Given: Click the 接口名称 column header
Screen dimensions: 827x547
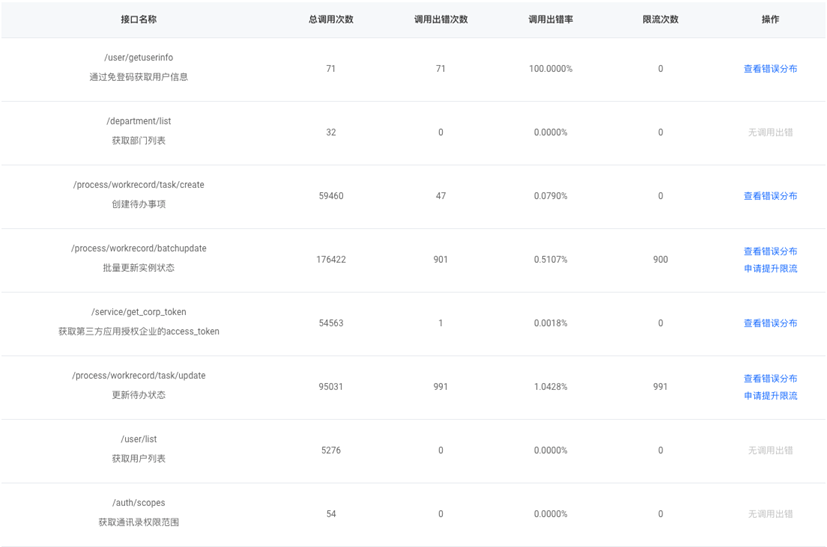Looking at the screenshot, I should (x=139, y=19).
